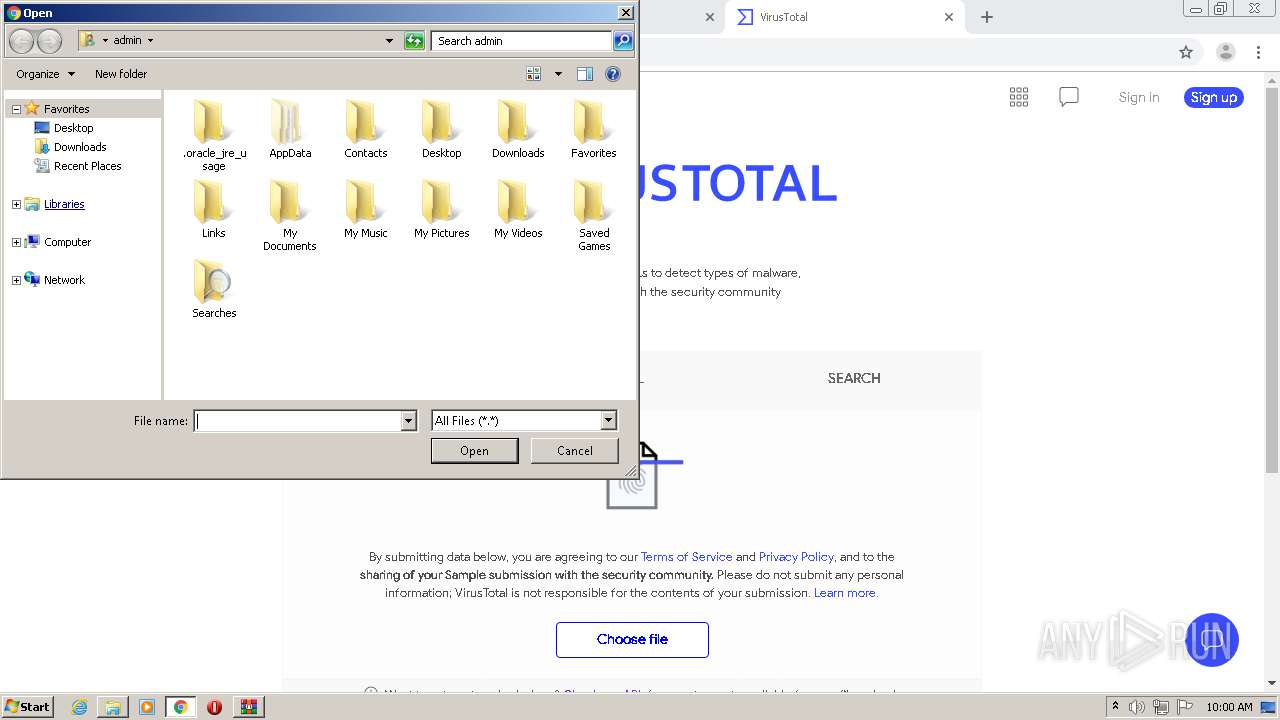Select the Downloads folder icon in file list
This screenshot has height=720, width=1280.
coord(518,129)
